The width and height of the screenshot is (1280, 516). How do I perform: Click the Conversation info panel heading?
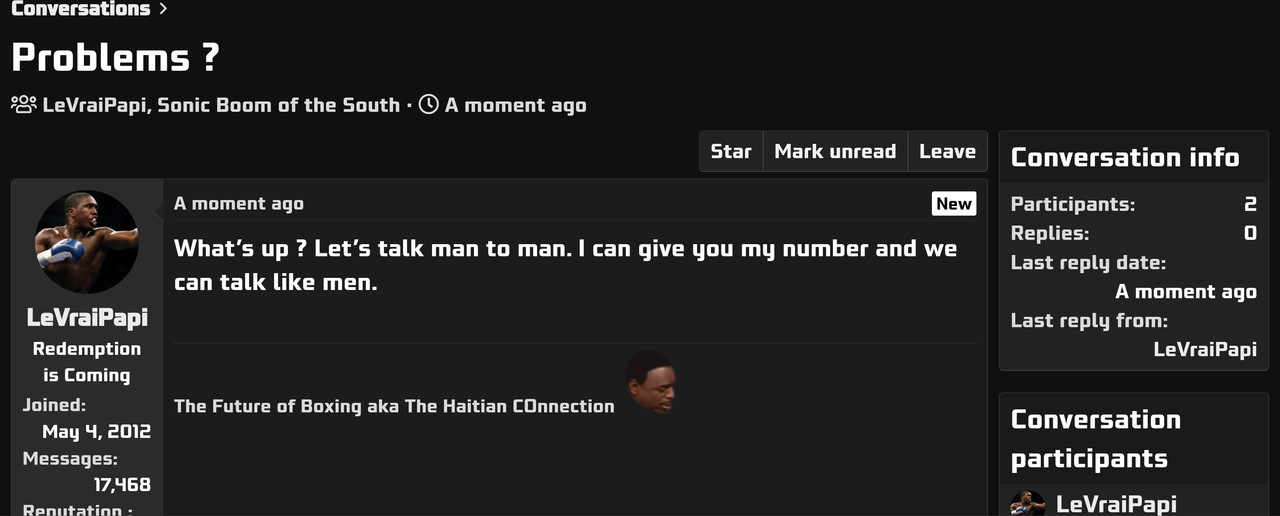(1125, 158)
